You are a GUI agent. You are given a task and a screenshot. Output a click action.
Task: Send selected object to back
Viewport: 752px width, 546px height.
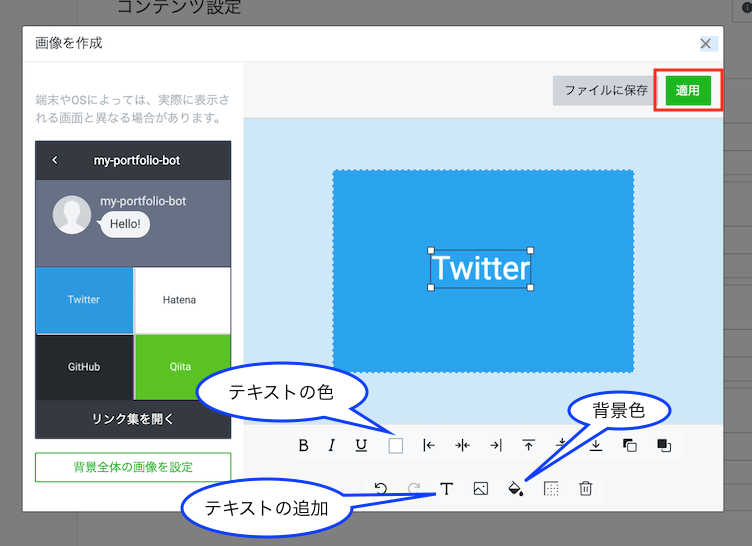click(630, 446)
